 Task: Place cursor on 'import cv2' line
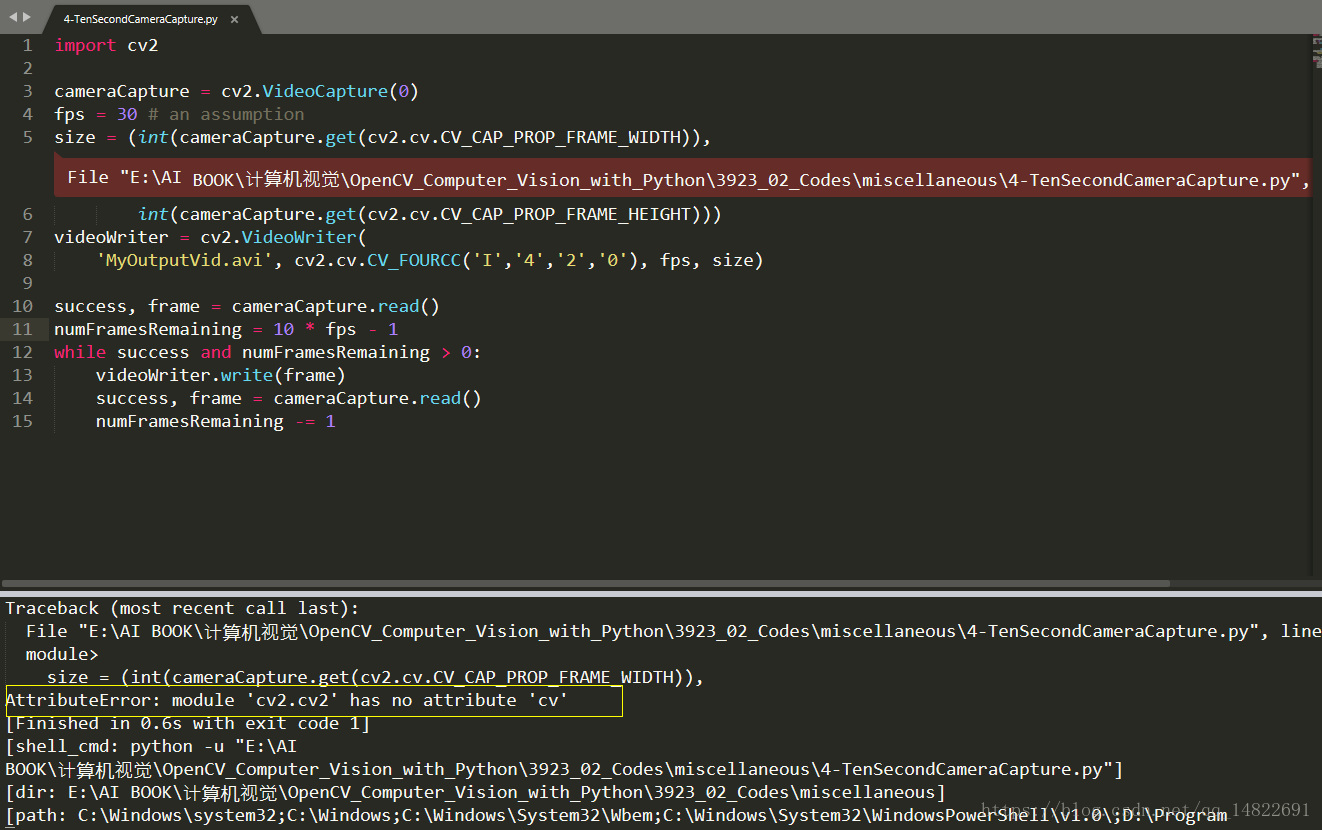[x=106, y=46]
